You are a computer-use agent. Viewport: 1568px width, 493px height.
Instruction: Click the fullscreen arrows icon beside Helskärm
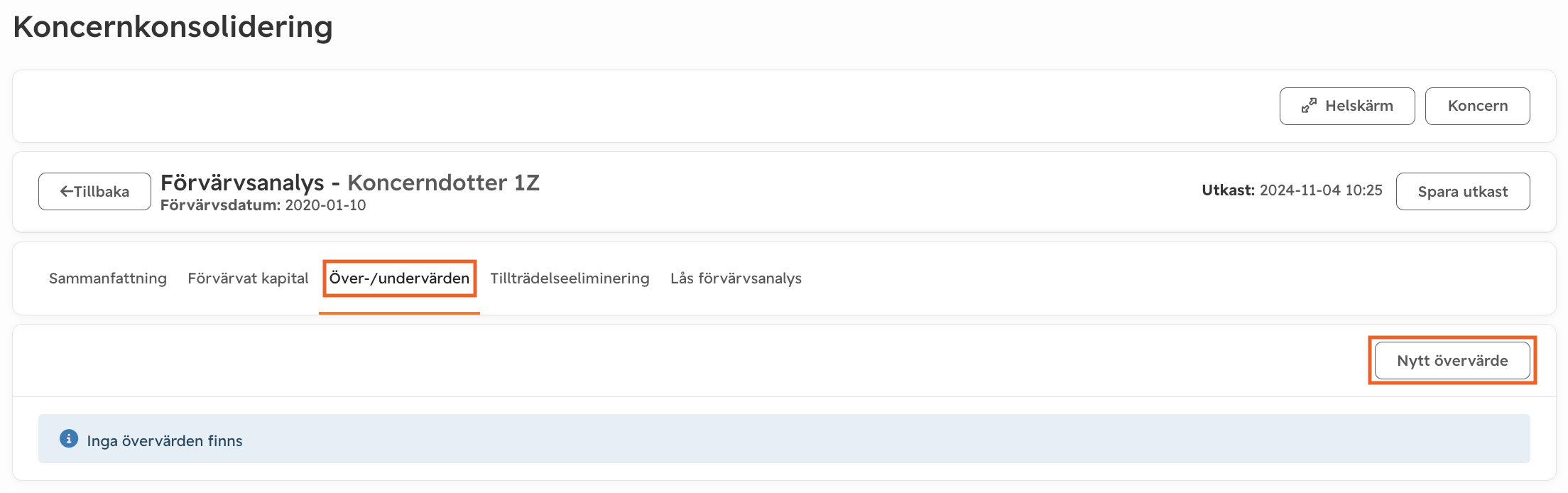click(1309, 106)
